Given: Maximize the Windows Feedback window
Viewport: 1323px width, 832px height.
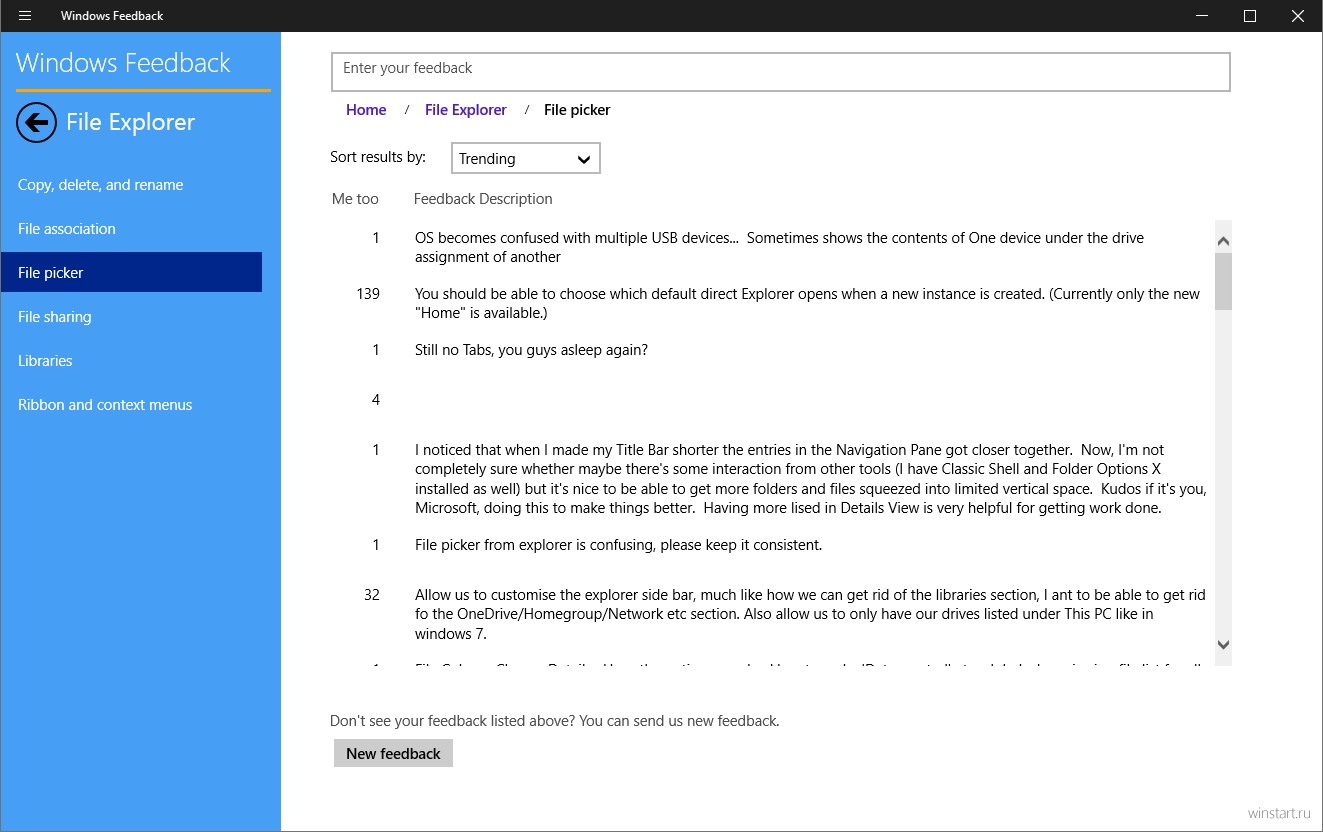Looking at the screenshot, I should 1250,16.
